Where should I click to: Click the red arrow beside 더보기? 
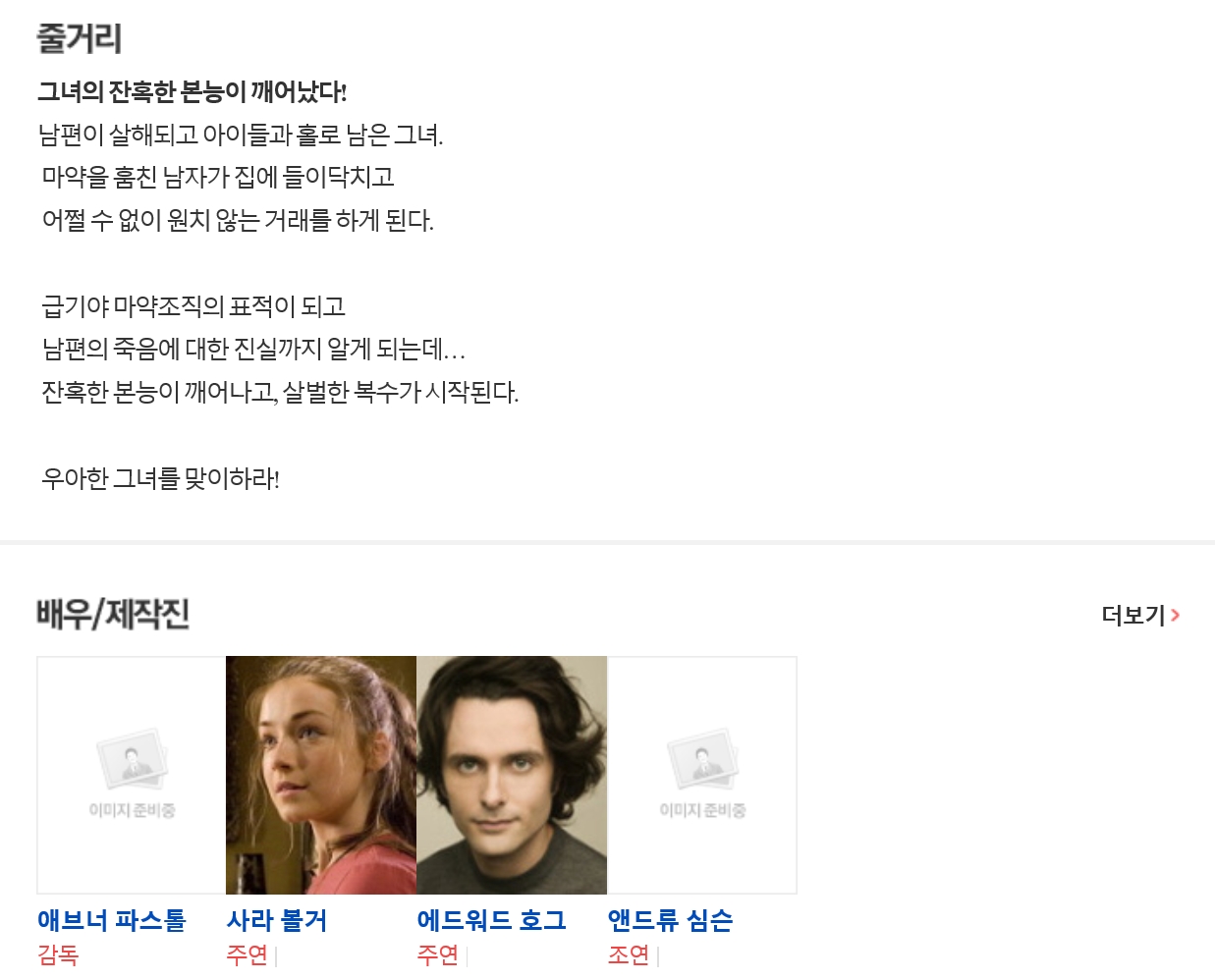1175,616
